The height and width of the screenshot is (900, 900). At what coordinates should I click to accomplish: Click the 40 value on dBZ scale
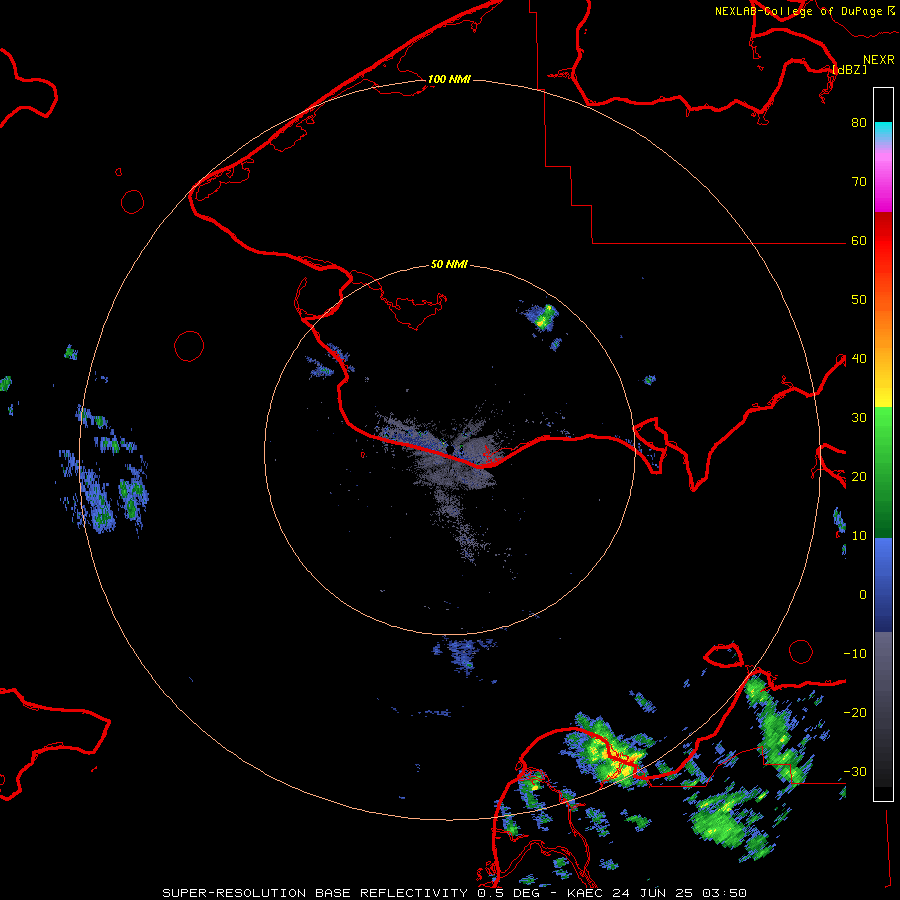coord(859,359)
